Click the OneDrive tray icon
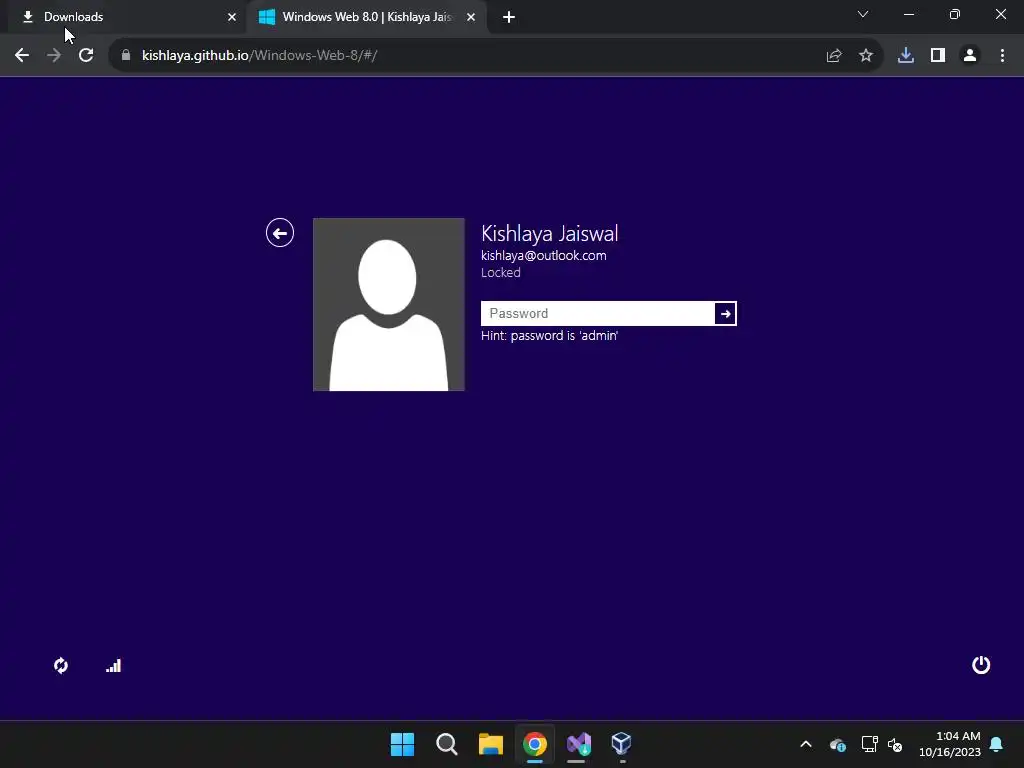 coord(838,744)
